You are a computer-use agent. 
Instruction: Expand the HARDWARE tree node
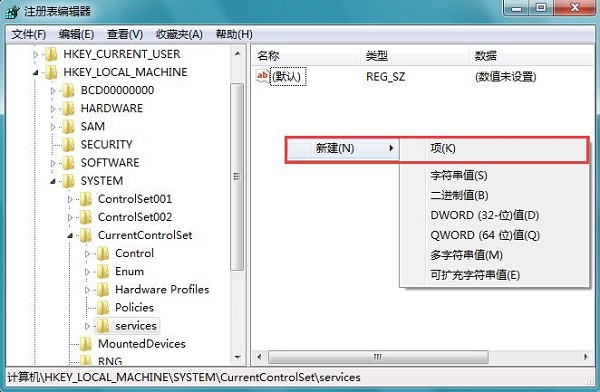[53, 109]
